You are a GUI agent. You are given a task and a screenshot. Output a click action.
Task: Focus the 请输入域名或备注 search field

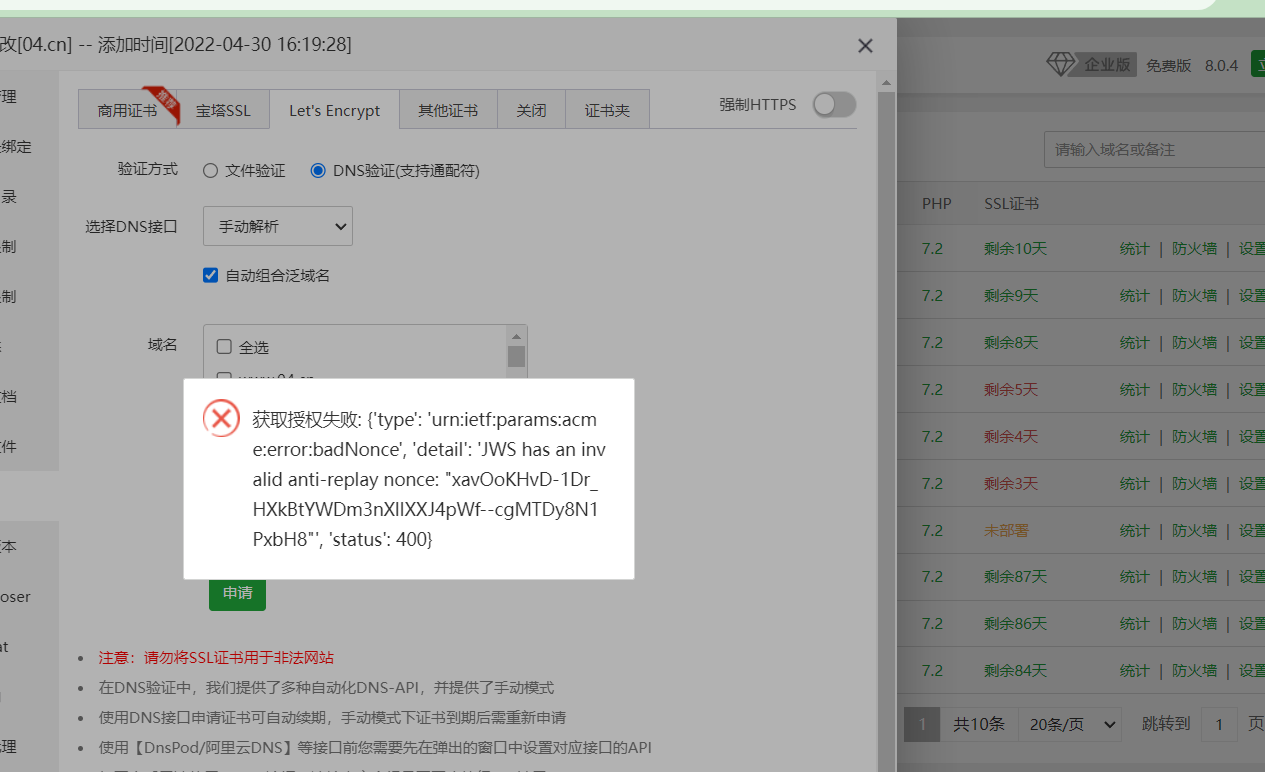point(1154,149)
